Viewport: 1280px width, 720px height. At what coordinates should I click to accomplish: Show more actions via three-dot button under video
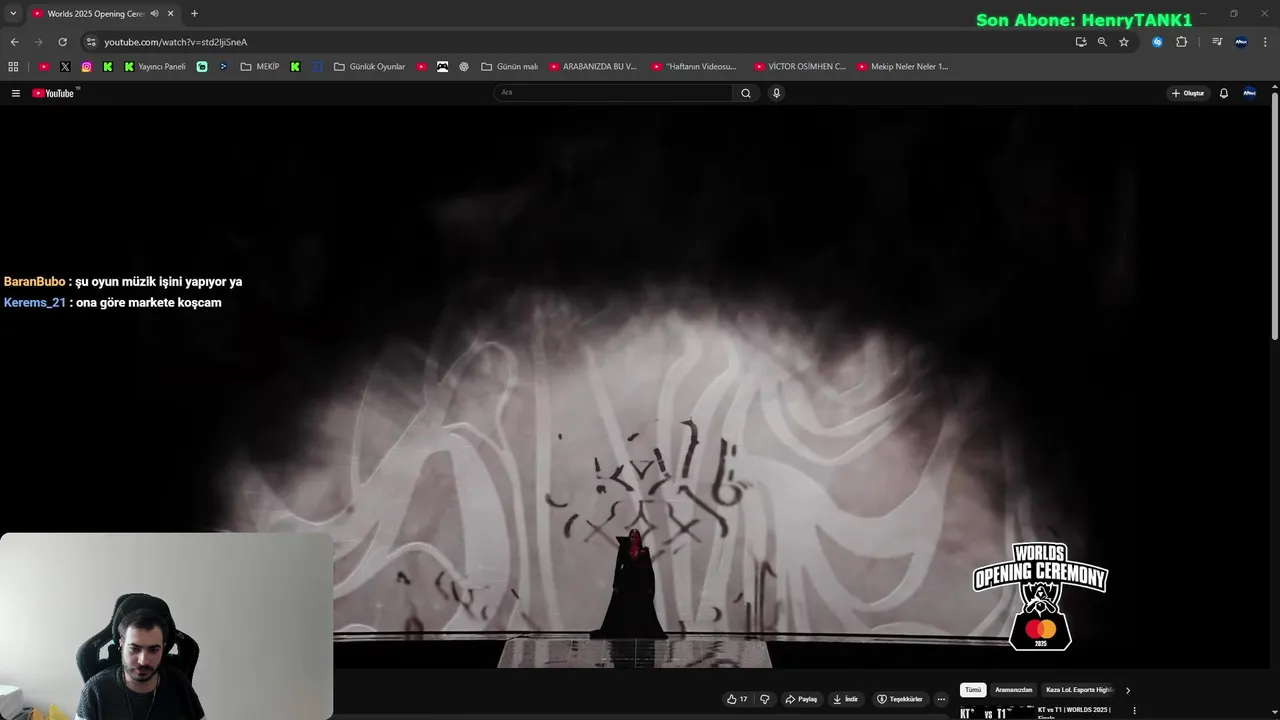941,699
